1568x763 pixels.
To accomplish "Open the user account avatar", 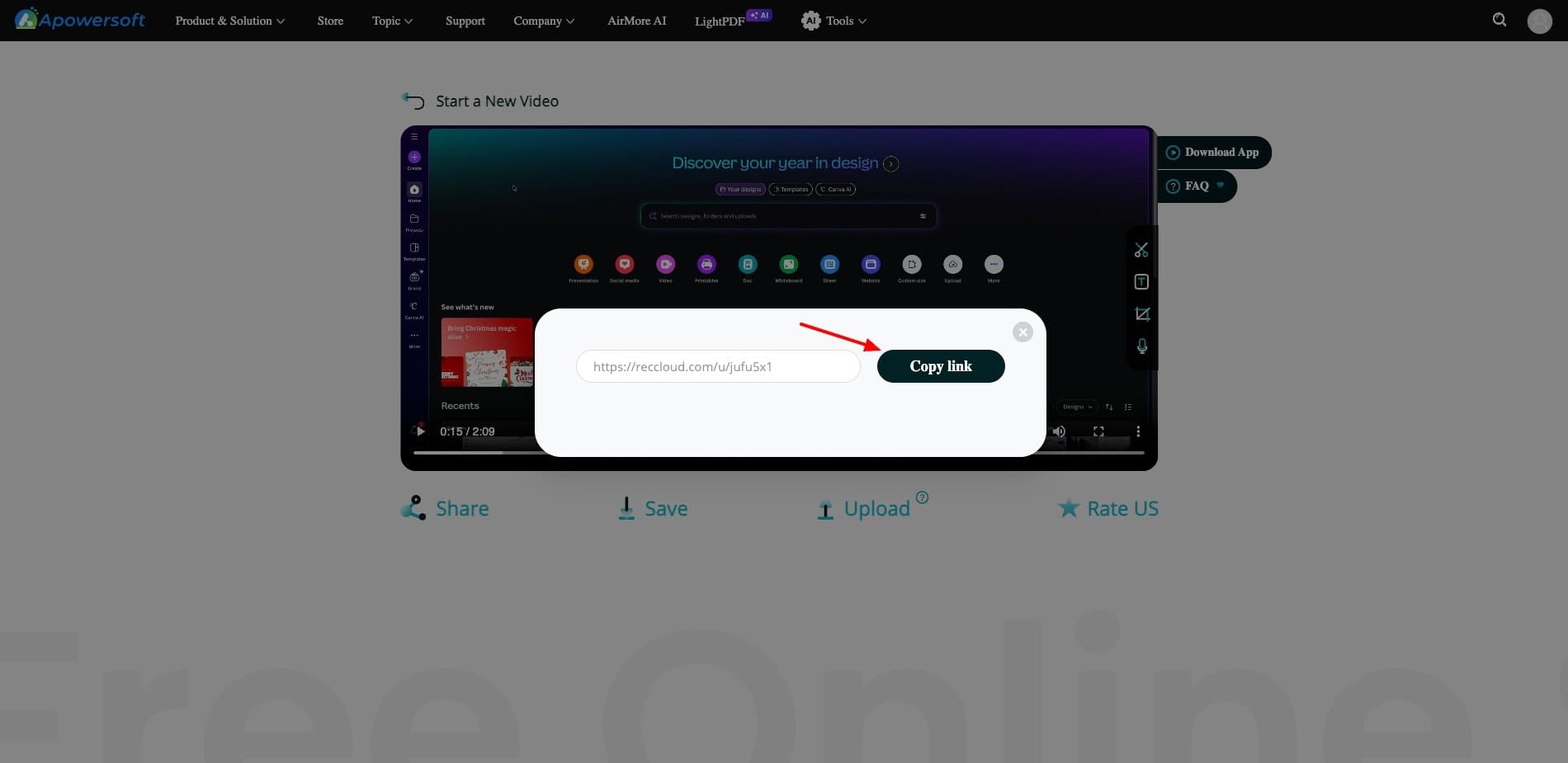I will coord(1539,21).
